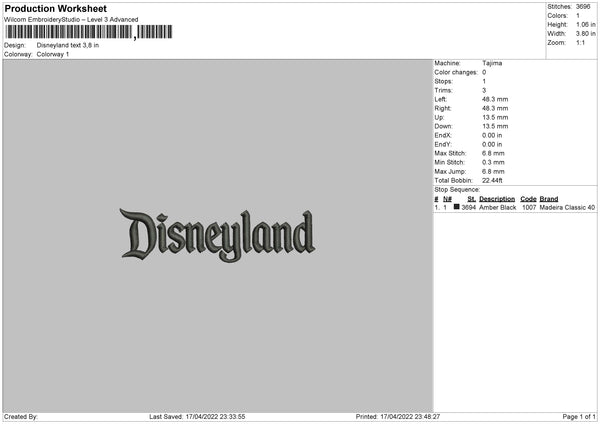Image resolution: width=600 pixels, height=424 pixels.
Task: Click the Created By label
Action: (21, 416)
